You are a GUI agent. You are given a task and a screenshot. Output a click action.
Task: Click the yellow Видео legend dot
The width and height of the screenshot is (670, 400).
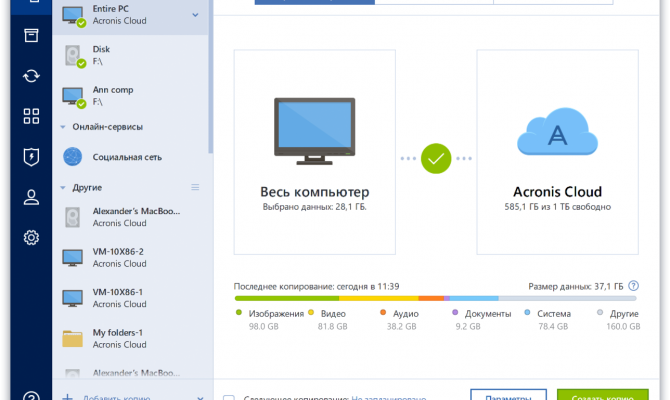311,313
